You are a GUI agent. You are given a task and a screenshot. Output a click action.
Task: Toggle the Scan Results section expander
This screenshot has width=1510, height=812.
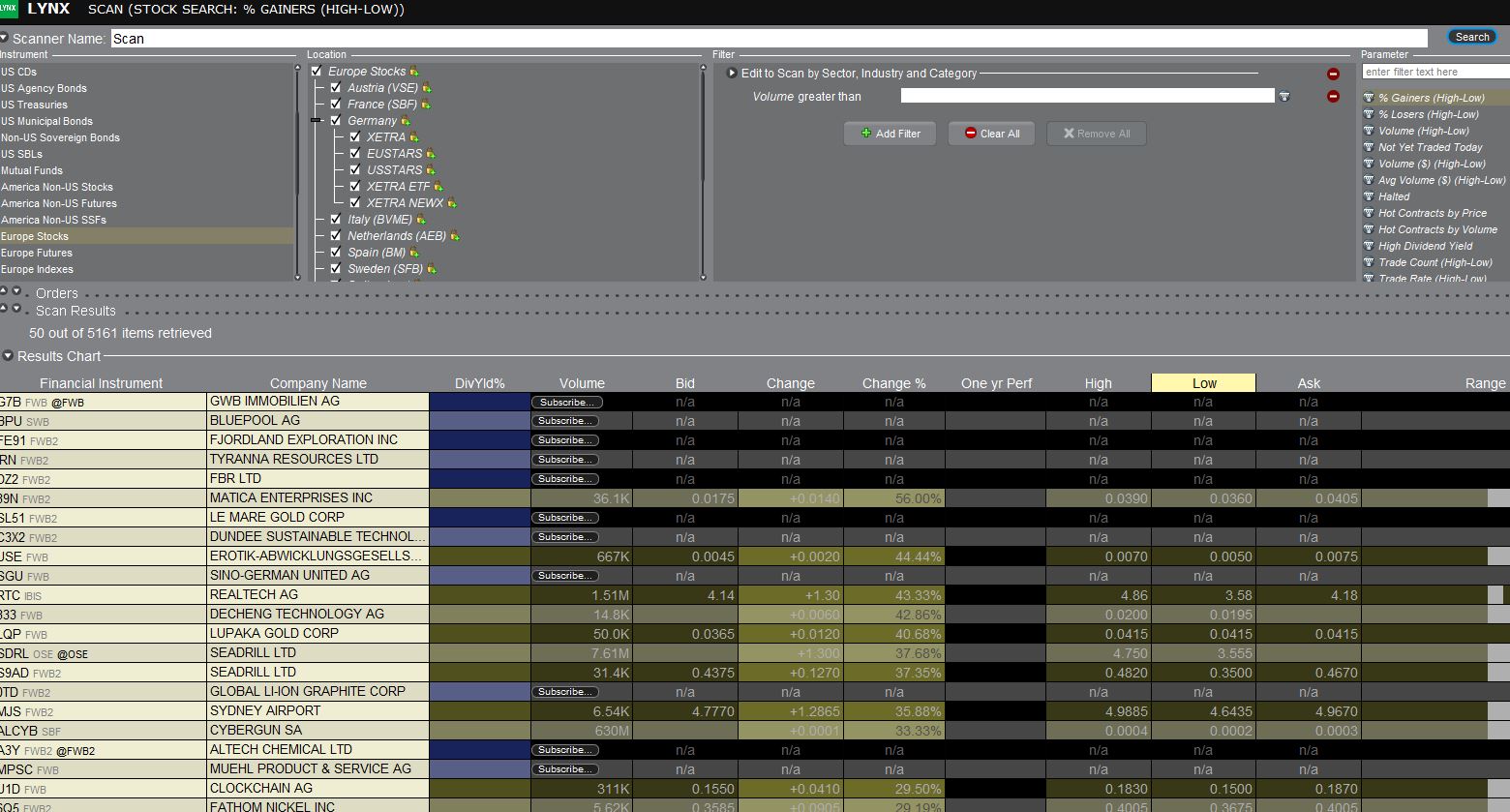[16, 309]
